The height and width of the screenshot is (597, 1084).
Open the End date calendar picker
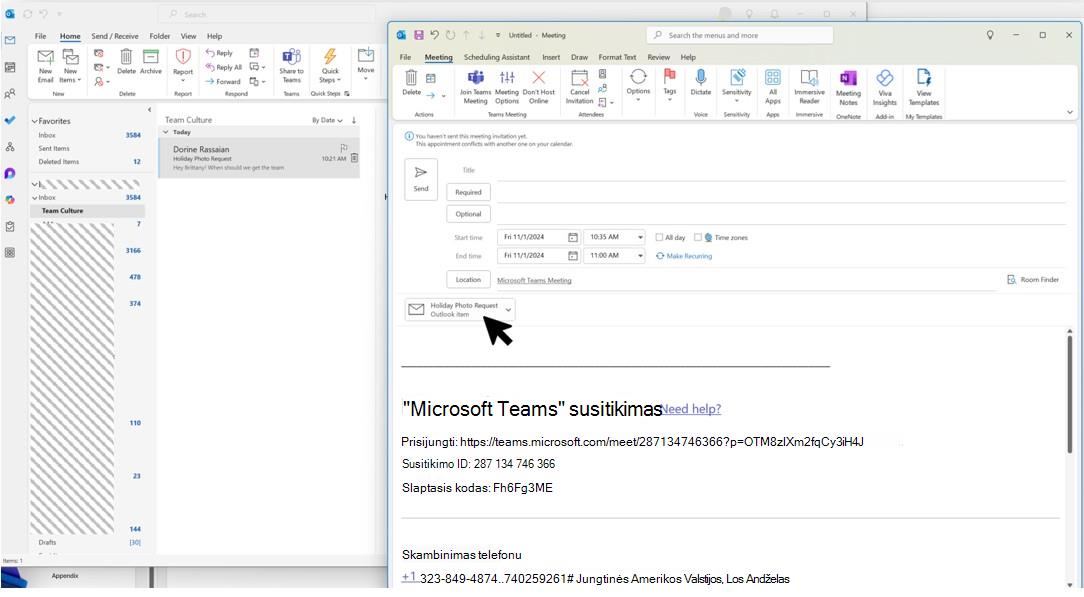[x=572, y=256]
